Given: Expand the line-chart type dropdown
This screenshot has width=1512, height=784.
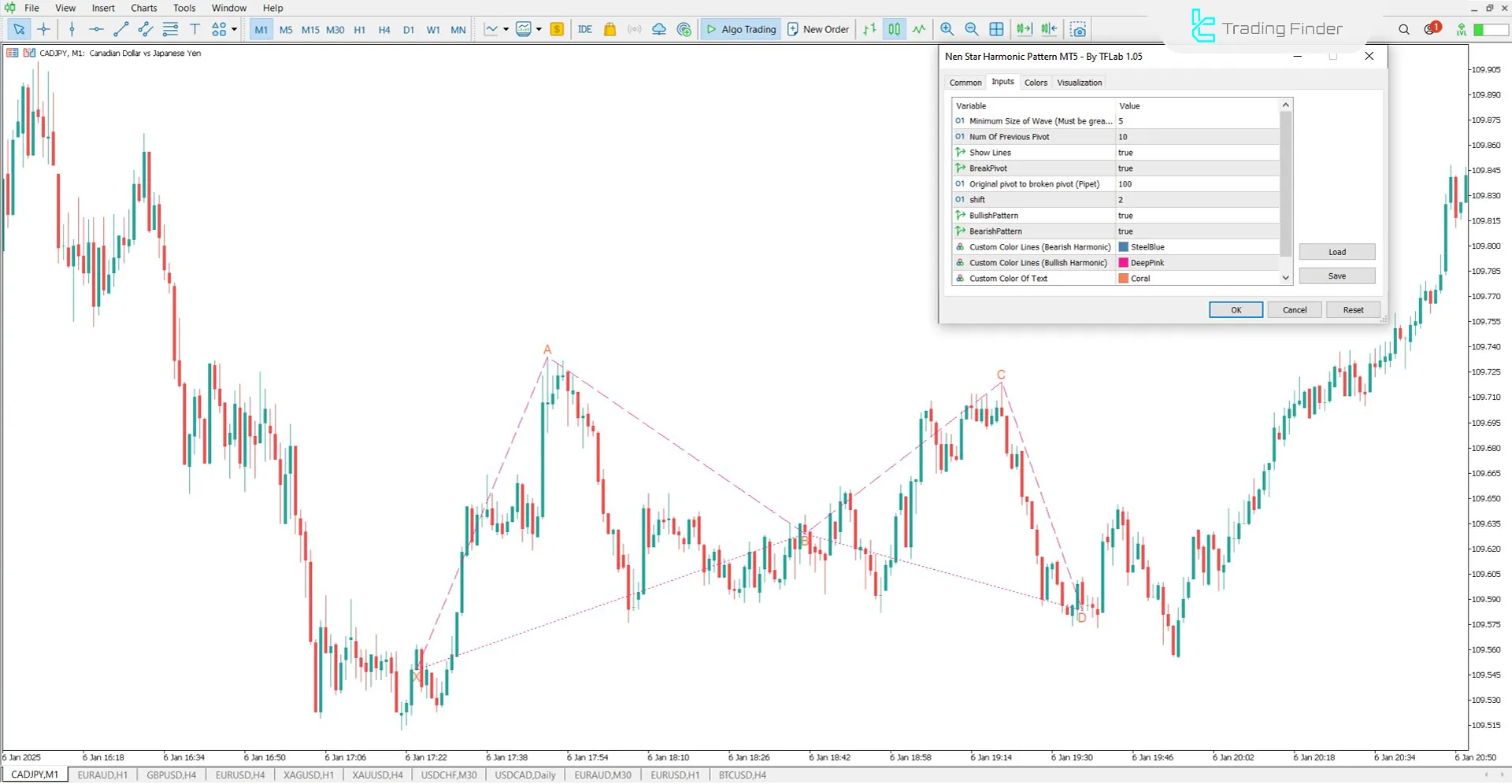Looking at the screenshot, I should [x=506, y=29].
